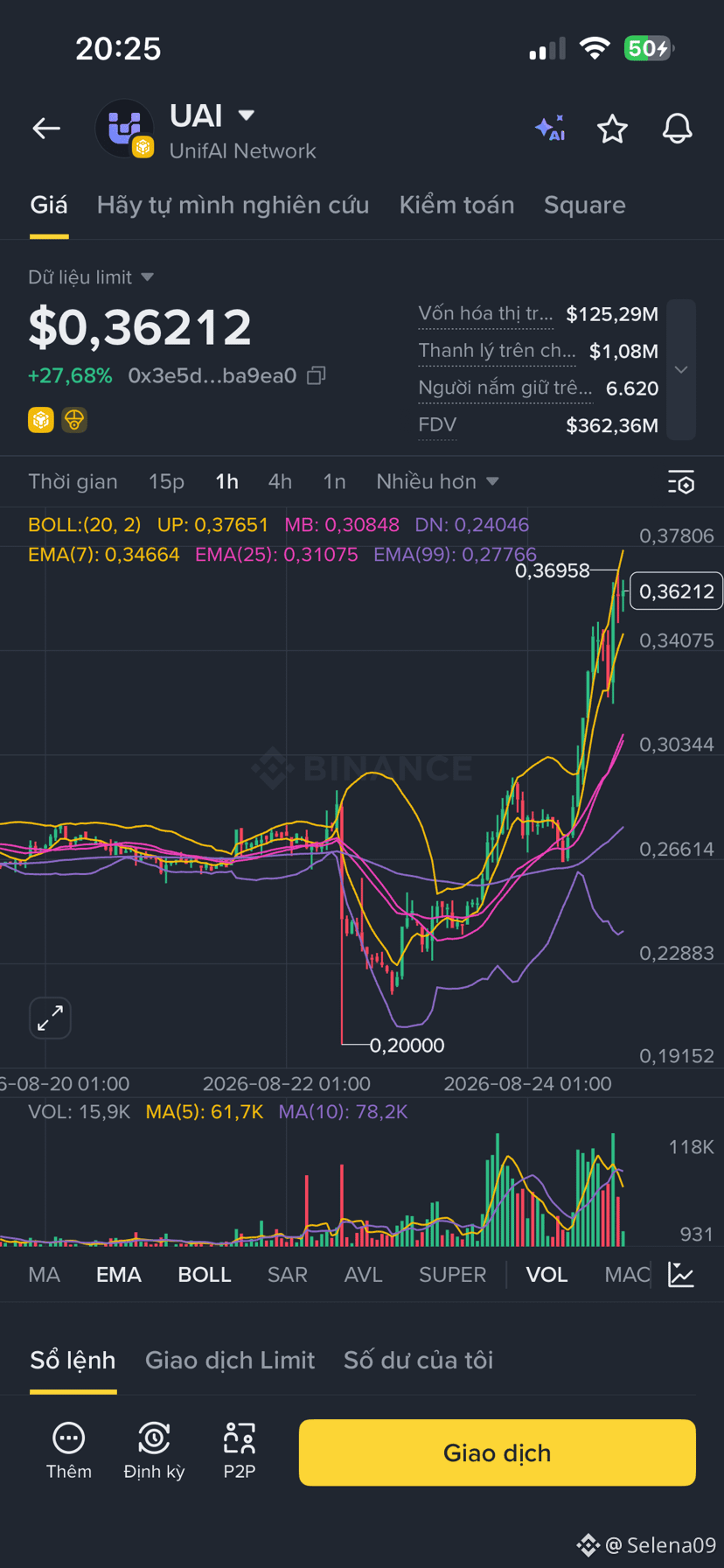Open the AI sparkle assistant icon
The image size is (724, 1568).
[x=550, y=129]
